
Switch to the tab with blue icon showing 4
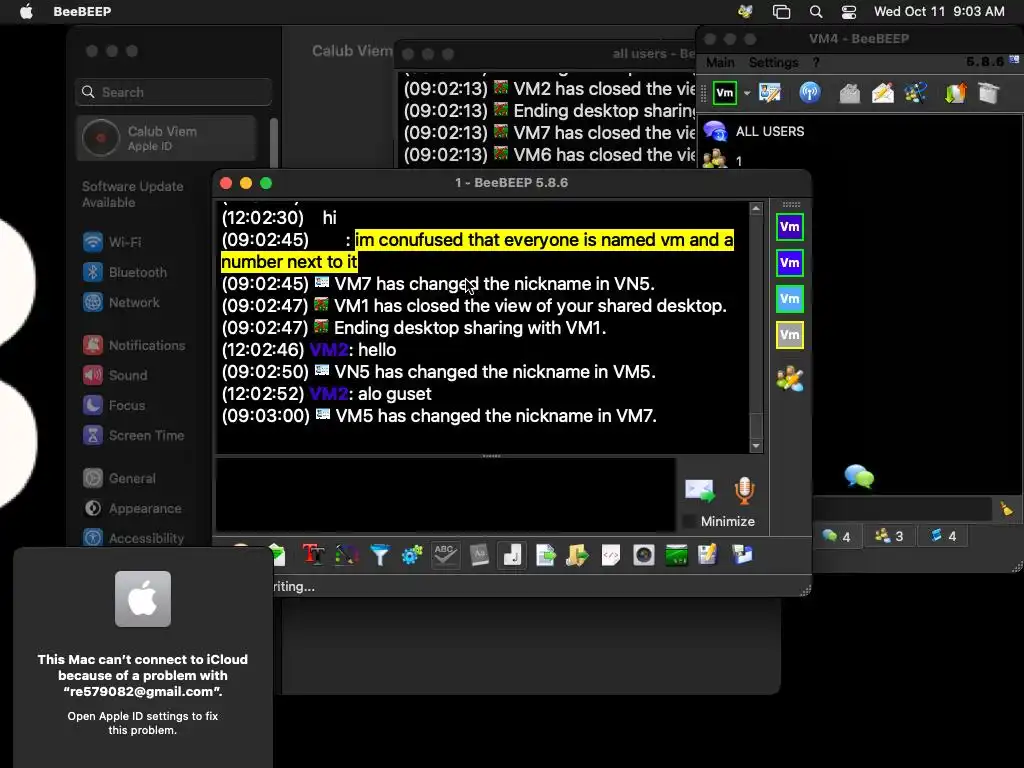(x=942, y=536)
